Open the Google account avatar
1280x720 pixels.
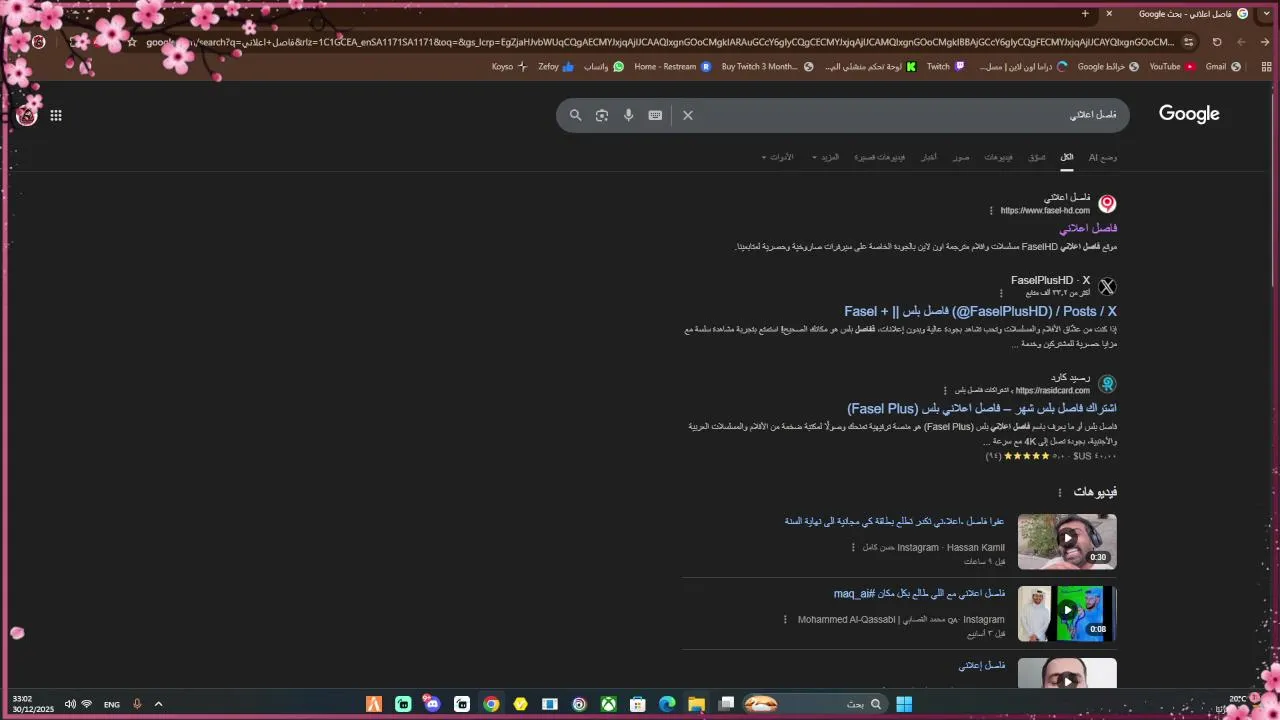tap(26, 115)
